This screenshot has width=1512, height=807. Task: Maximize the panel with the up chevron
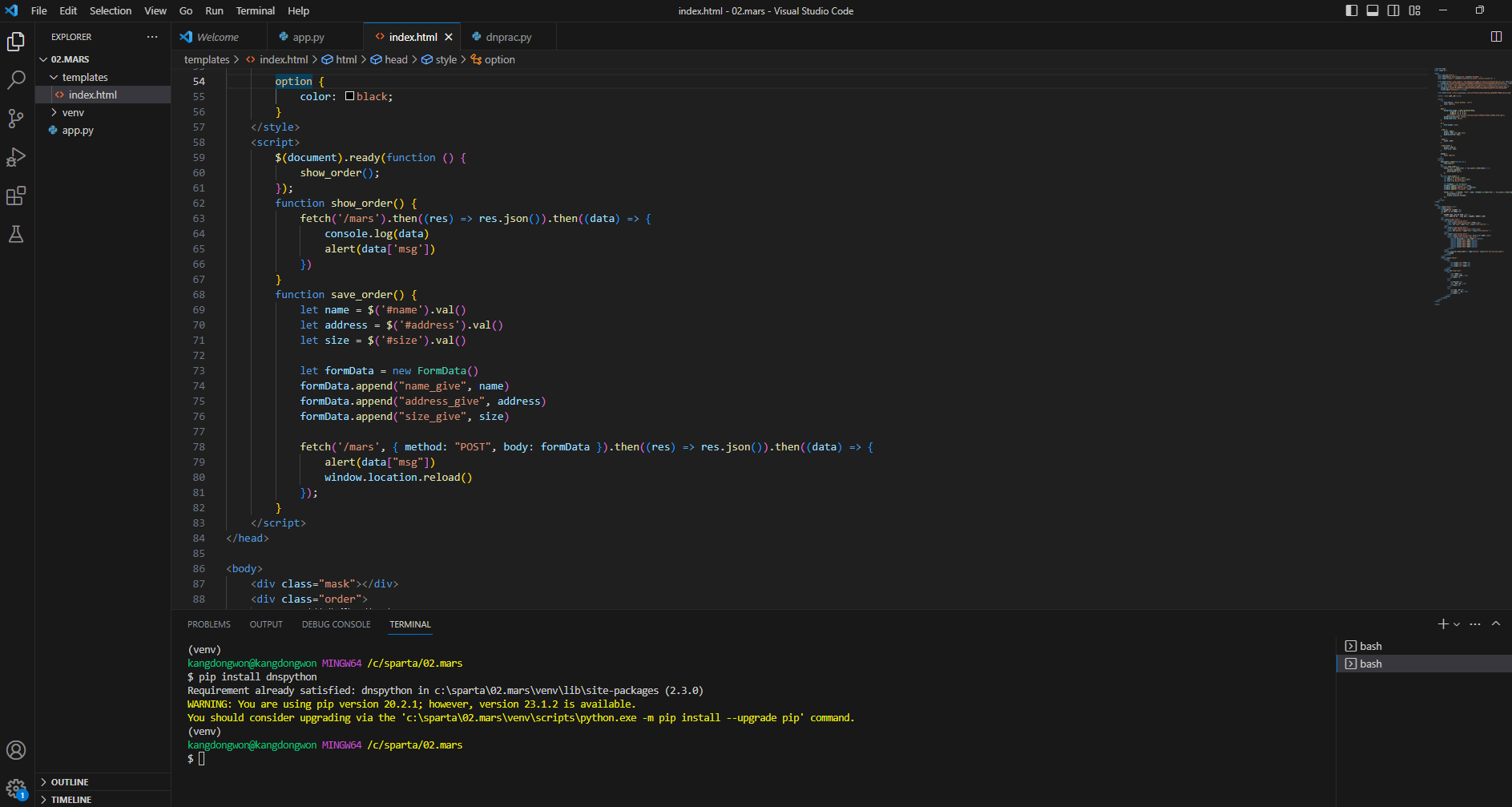click(x=1496, y=624)
